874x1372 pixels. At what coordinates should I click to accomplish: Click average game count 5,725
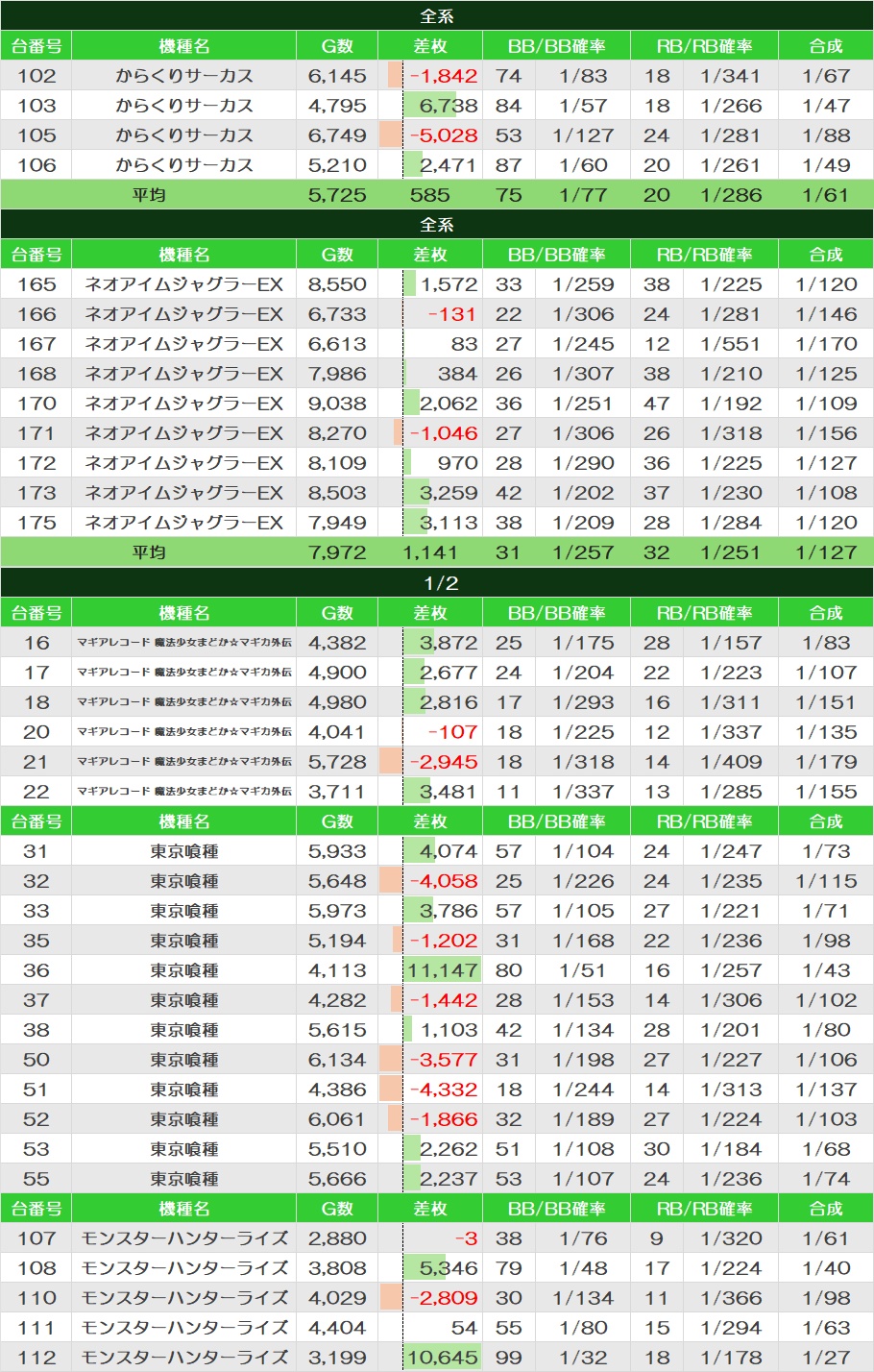pyautogui.click(x=337, y=195)
